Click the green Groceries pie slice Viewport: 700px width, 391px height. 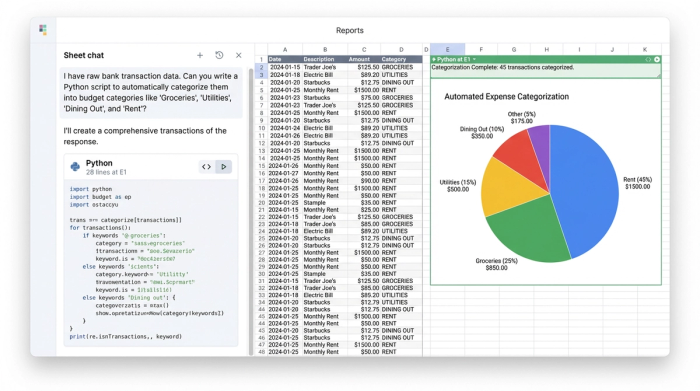click(529, 230)
